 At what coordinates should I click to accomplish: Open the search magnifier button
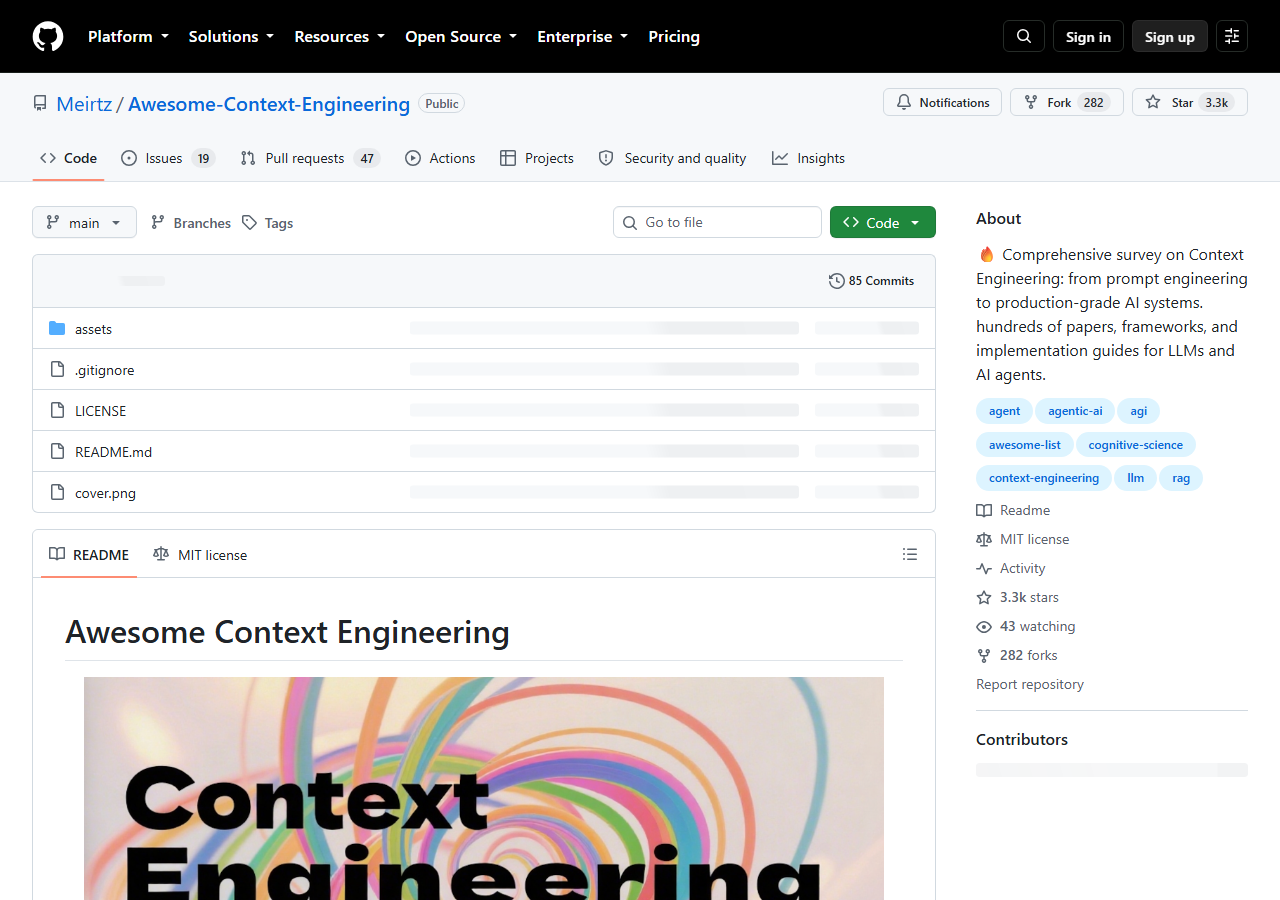coord(1024,36)
